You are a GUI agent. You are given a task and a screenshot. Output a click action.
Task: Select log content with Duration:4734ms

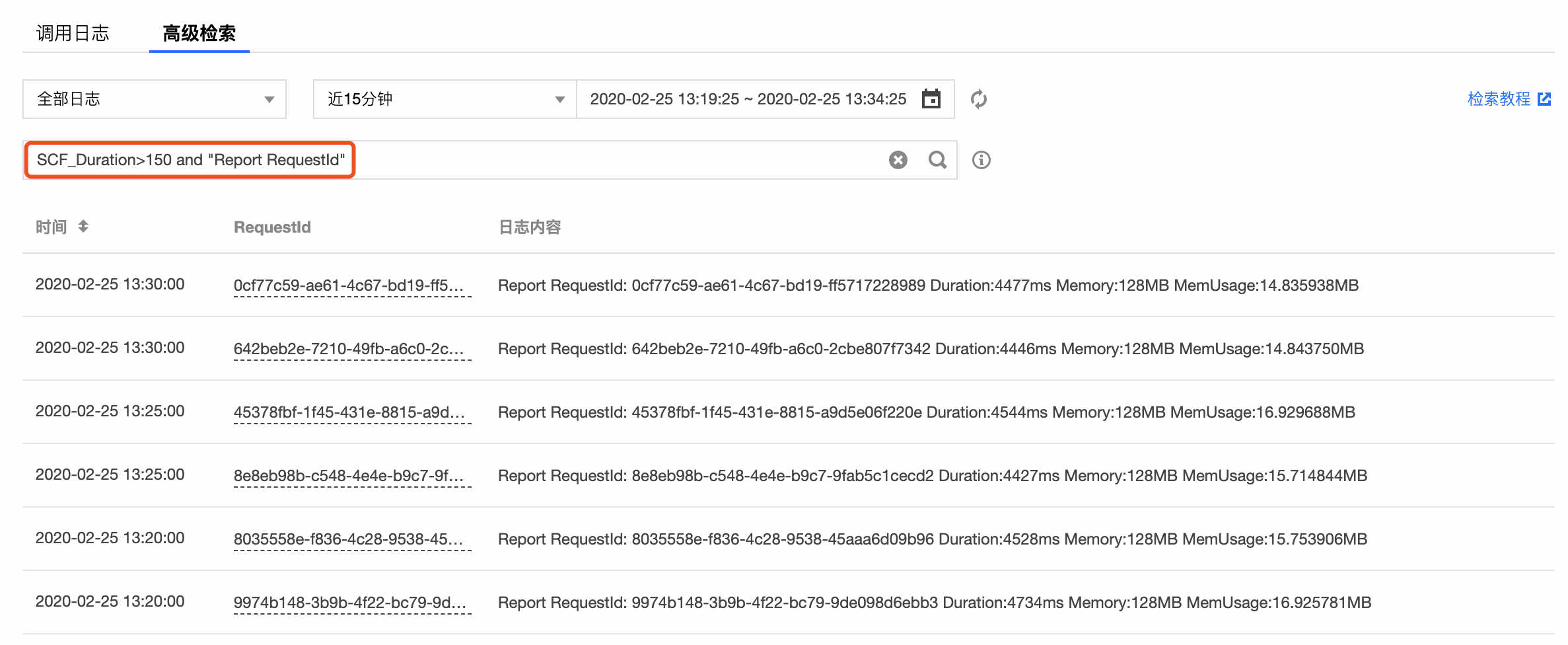click(935, 603)
